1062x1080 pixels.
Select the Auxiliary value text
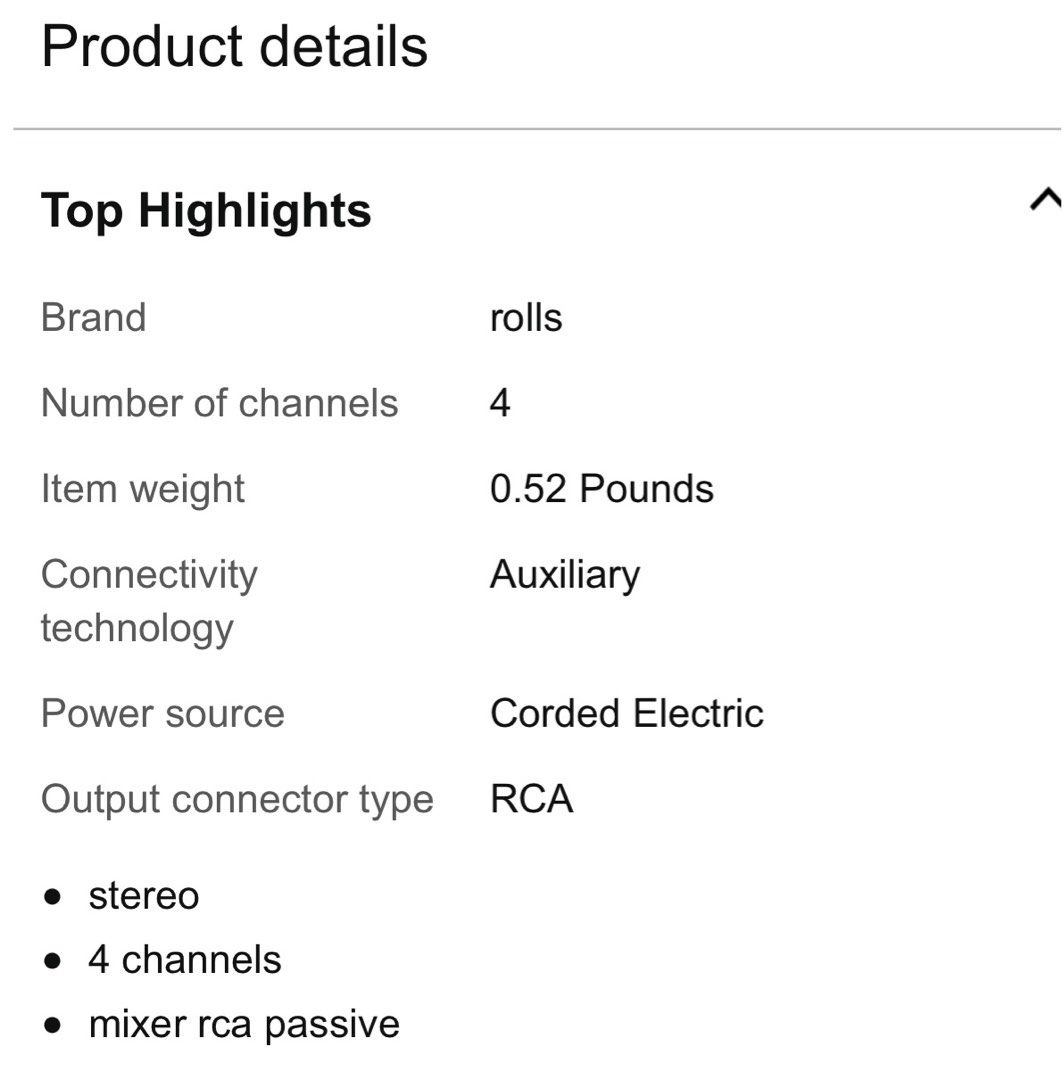564,575
